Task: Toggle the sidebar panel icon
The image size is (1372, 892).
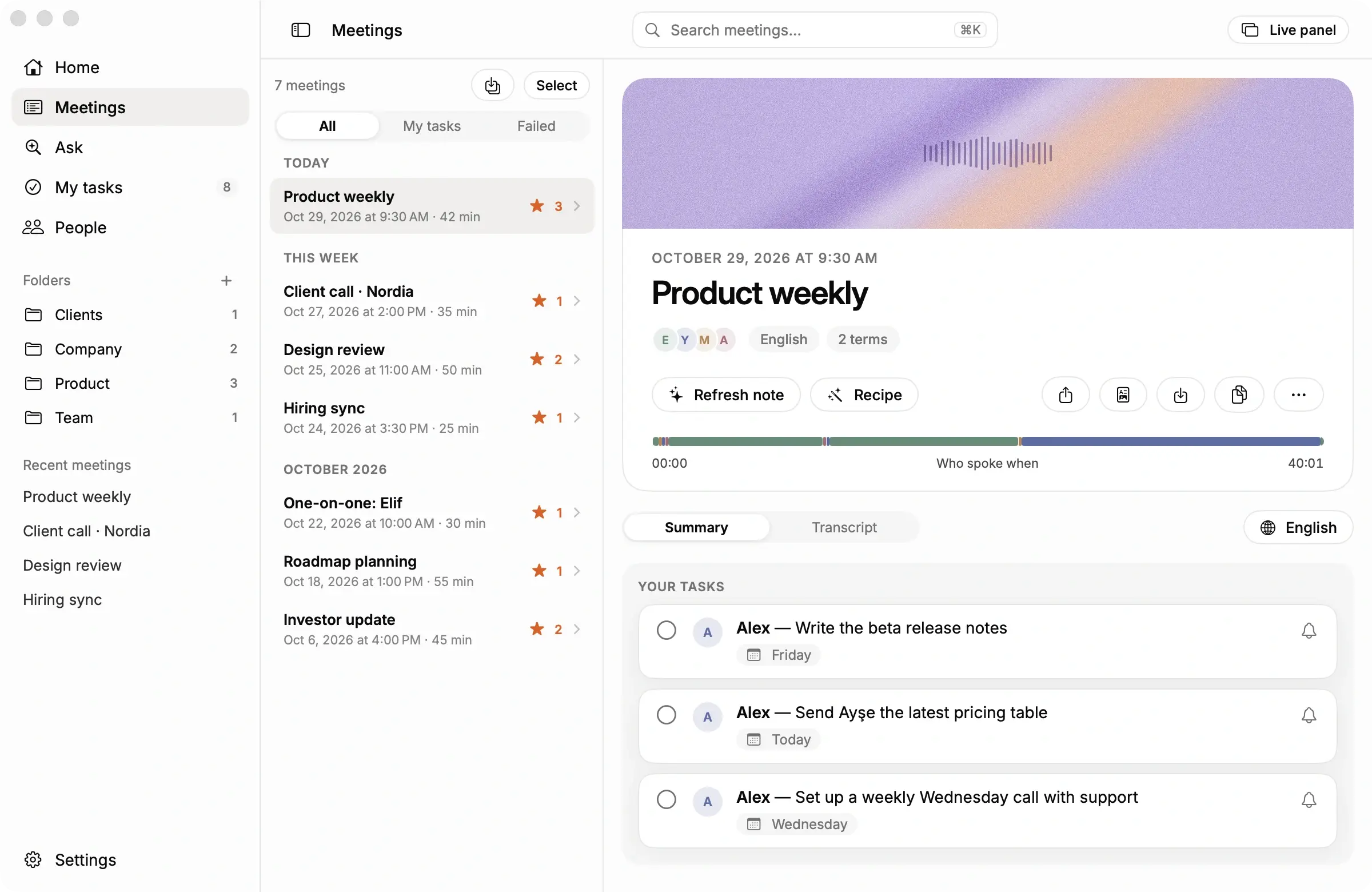Action: (x=300, y=30)
